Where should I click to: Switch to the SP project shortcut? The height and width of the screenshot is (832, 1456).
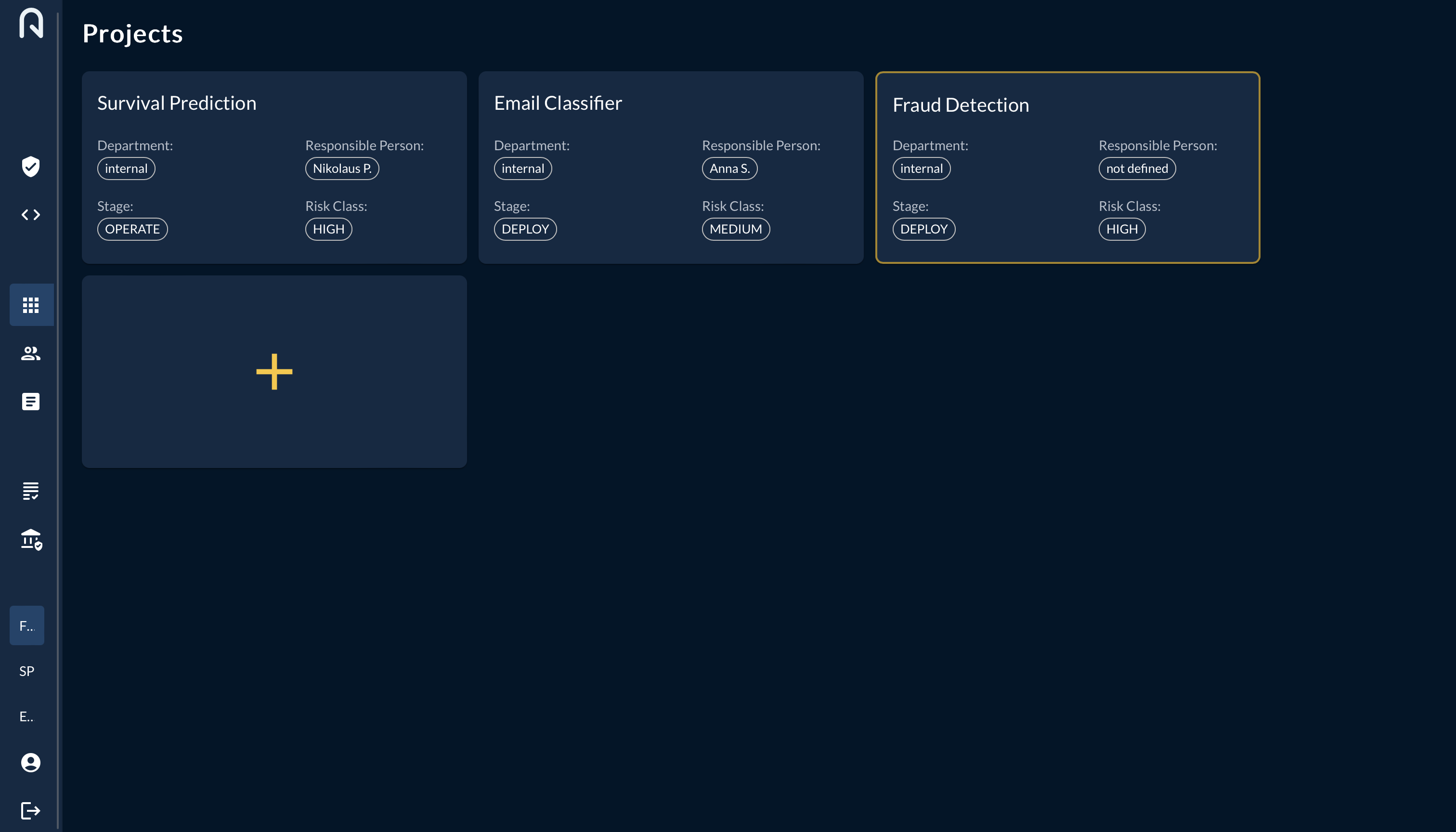(26, 671)
